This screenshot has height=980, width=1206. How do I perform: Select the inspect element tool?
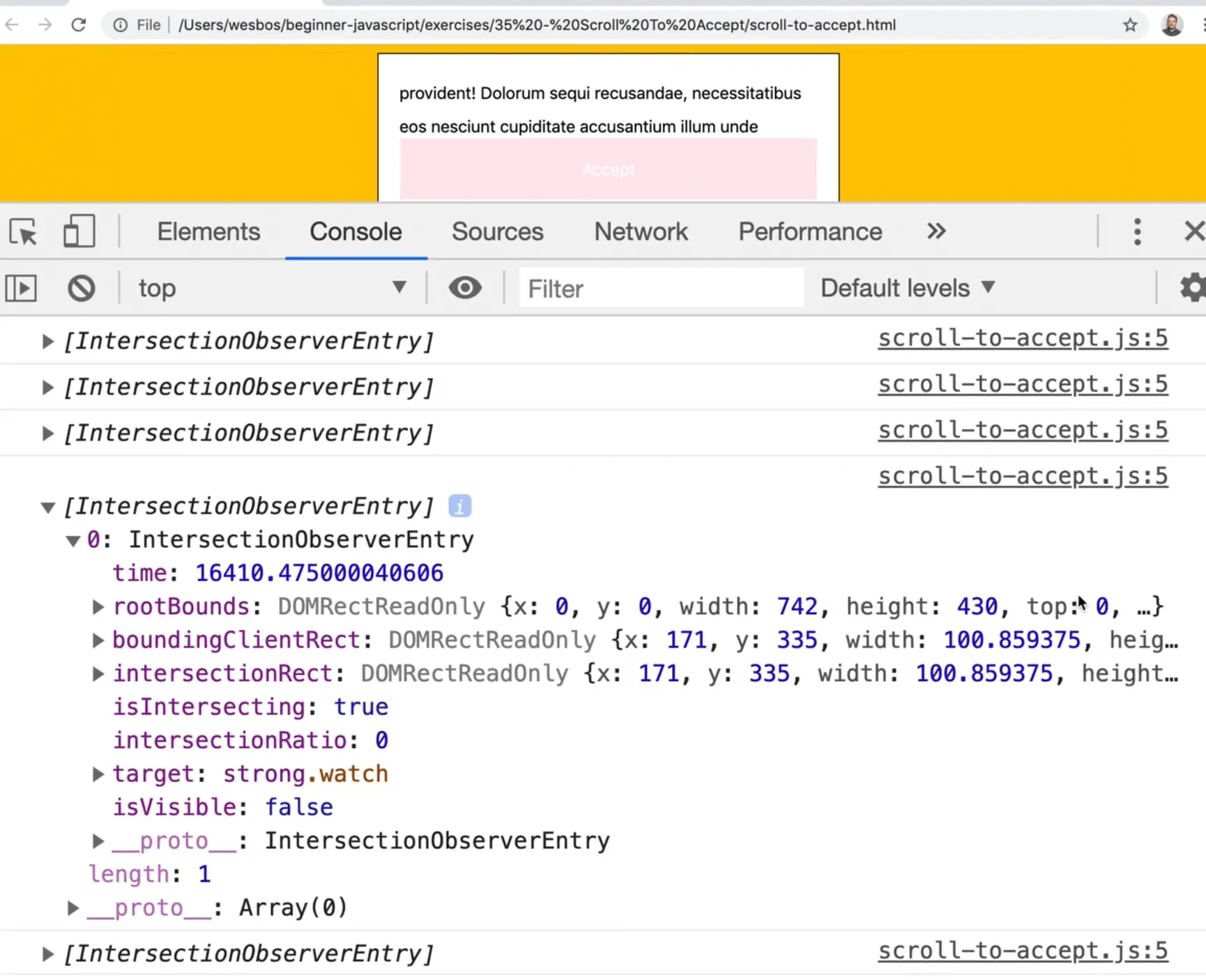[x=23, y=232]
